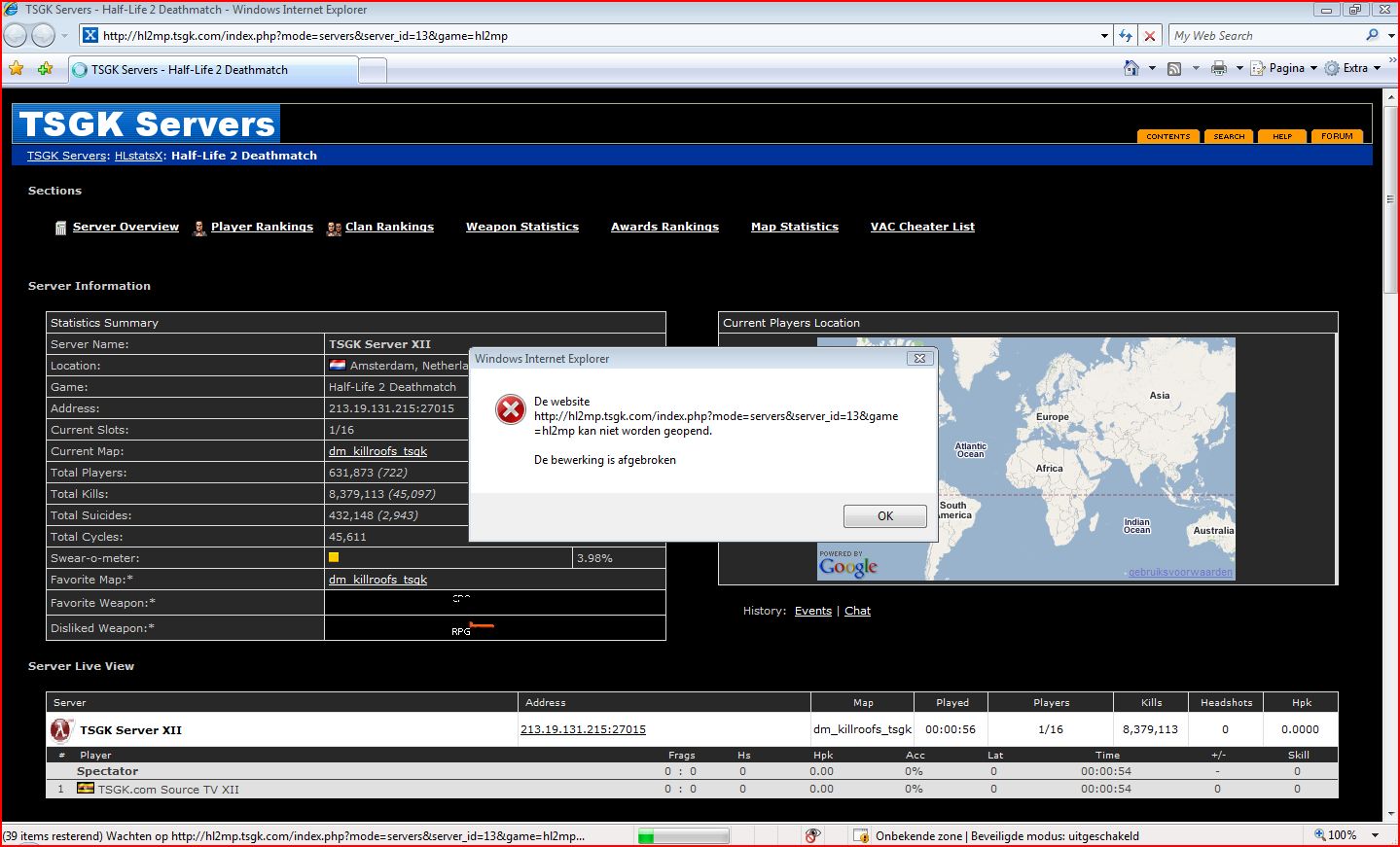Click OK in the error dialog
This screenshot has height=847, width=1400.
tap(885, 516)
